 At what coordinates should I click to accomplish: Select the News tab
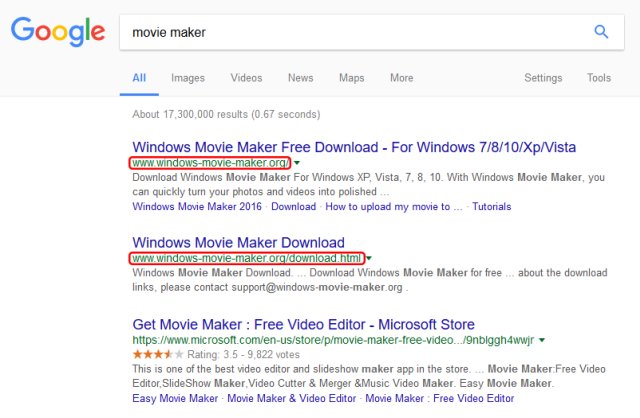[300, 78]
